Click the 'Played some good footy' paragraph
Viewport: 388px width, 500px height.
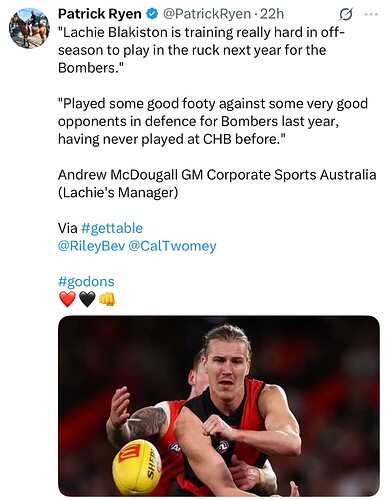coord(213,121)
